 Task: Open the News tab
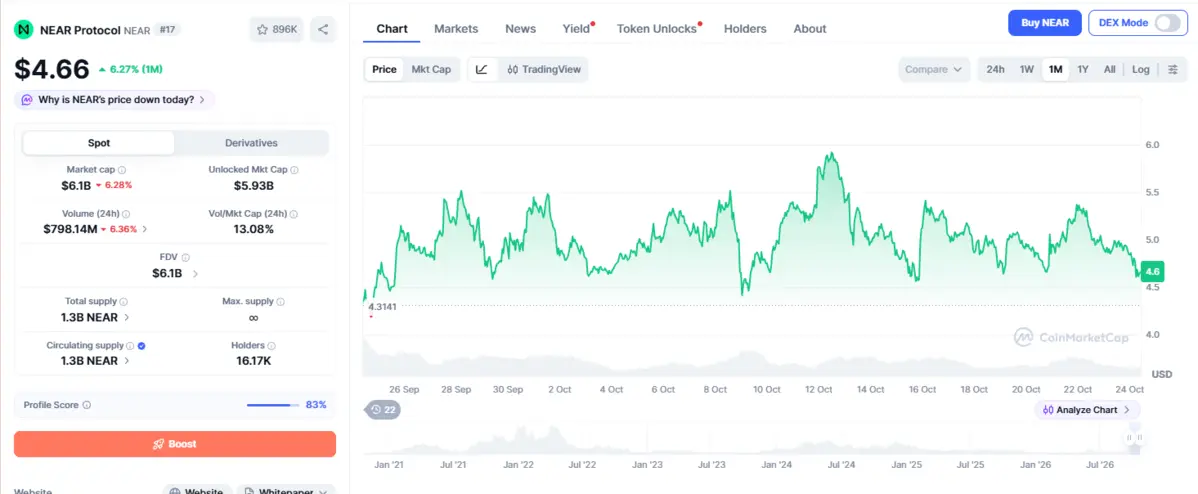[520, 28]
